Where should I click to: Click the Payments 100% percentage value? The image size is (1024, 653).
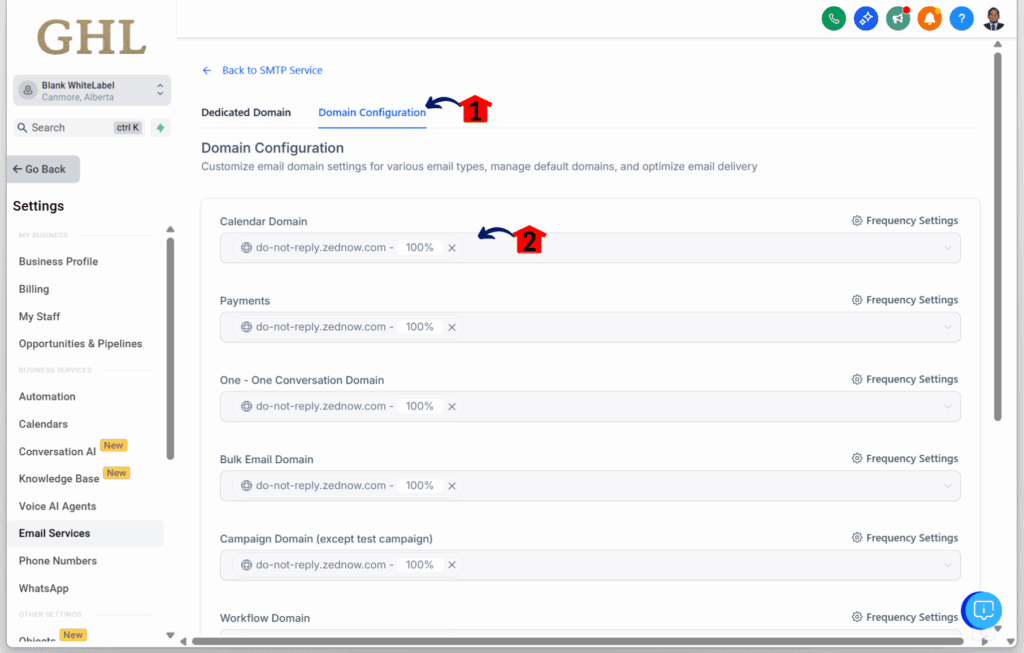click(x=419, y=327)
